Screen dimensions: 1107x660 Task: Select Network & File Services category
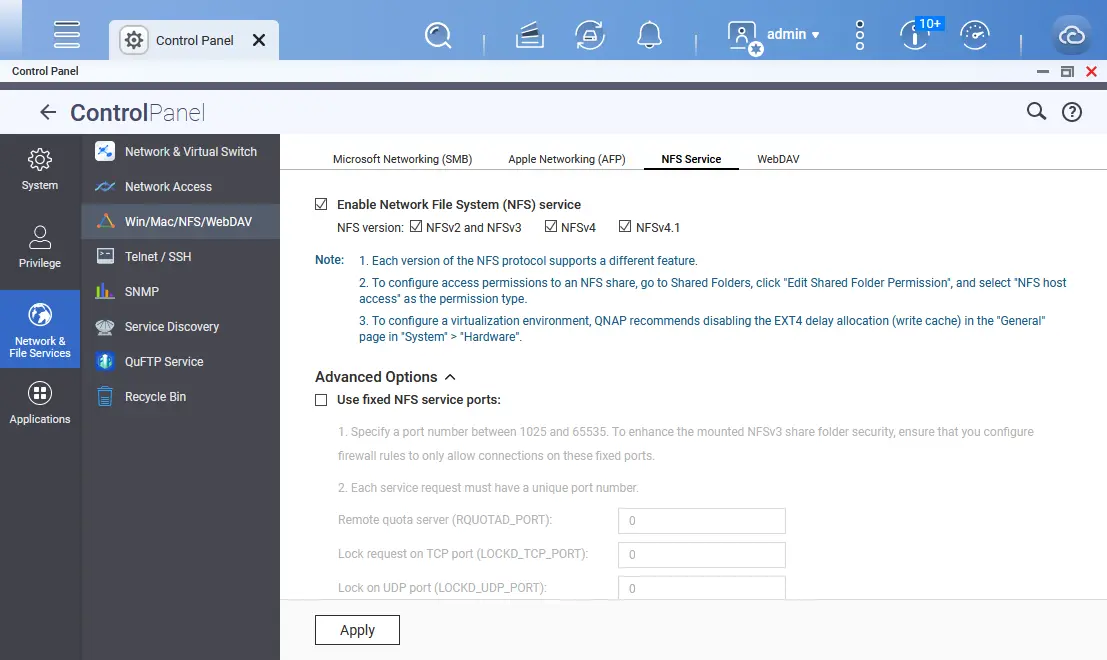coord(40,330)
